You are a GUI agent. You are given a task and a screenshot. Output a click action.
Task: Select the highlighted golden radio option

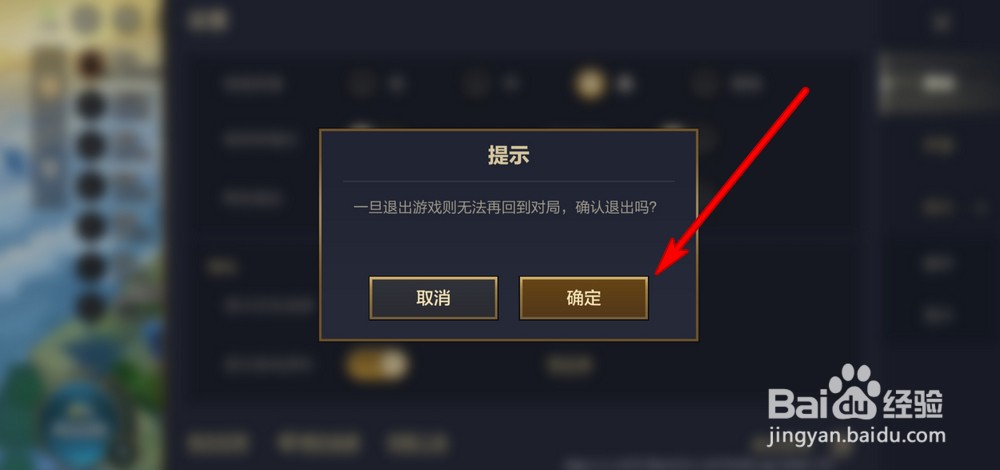coord(589,84)
